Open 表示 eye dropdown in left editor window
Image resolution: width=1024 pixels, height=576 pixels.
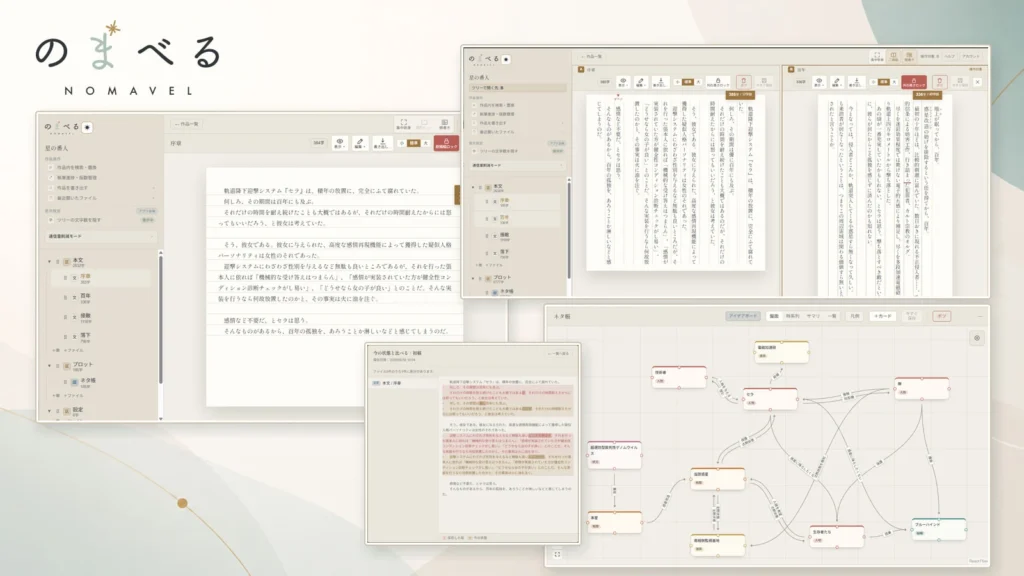[339, 143]
